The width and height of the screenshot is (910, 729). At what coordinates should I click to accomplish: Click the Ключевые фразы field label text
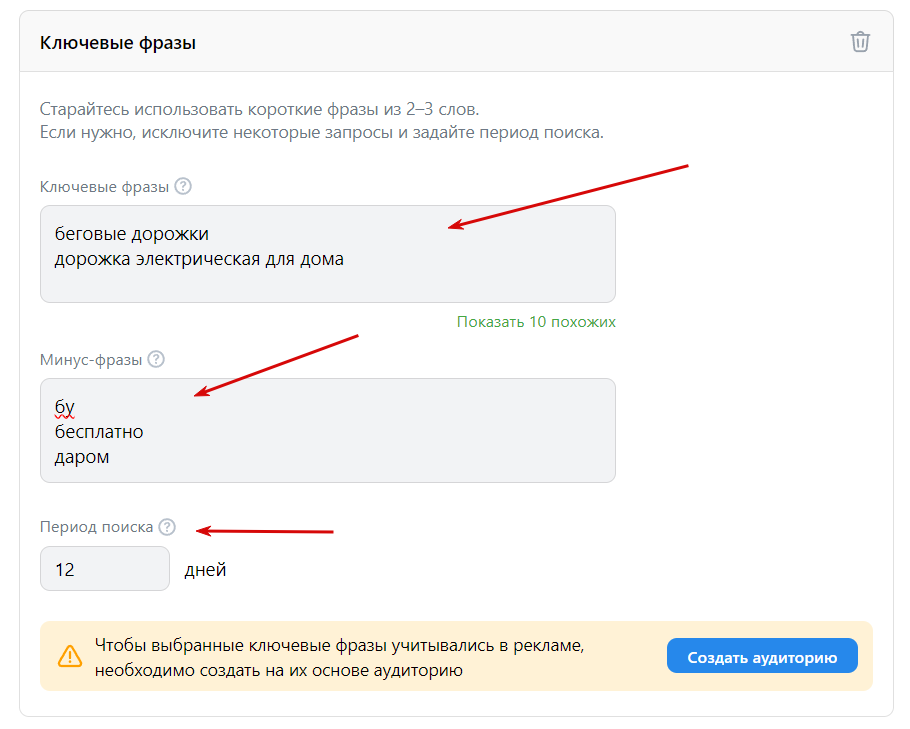[104, 187]
